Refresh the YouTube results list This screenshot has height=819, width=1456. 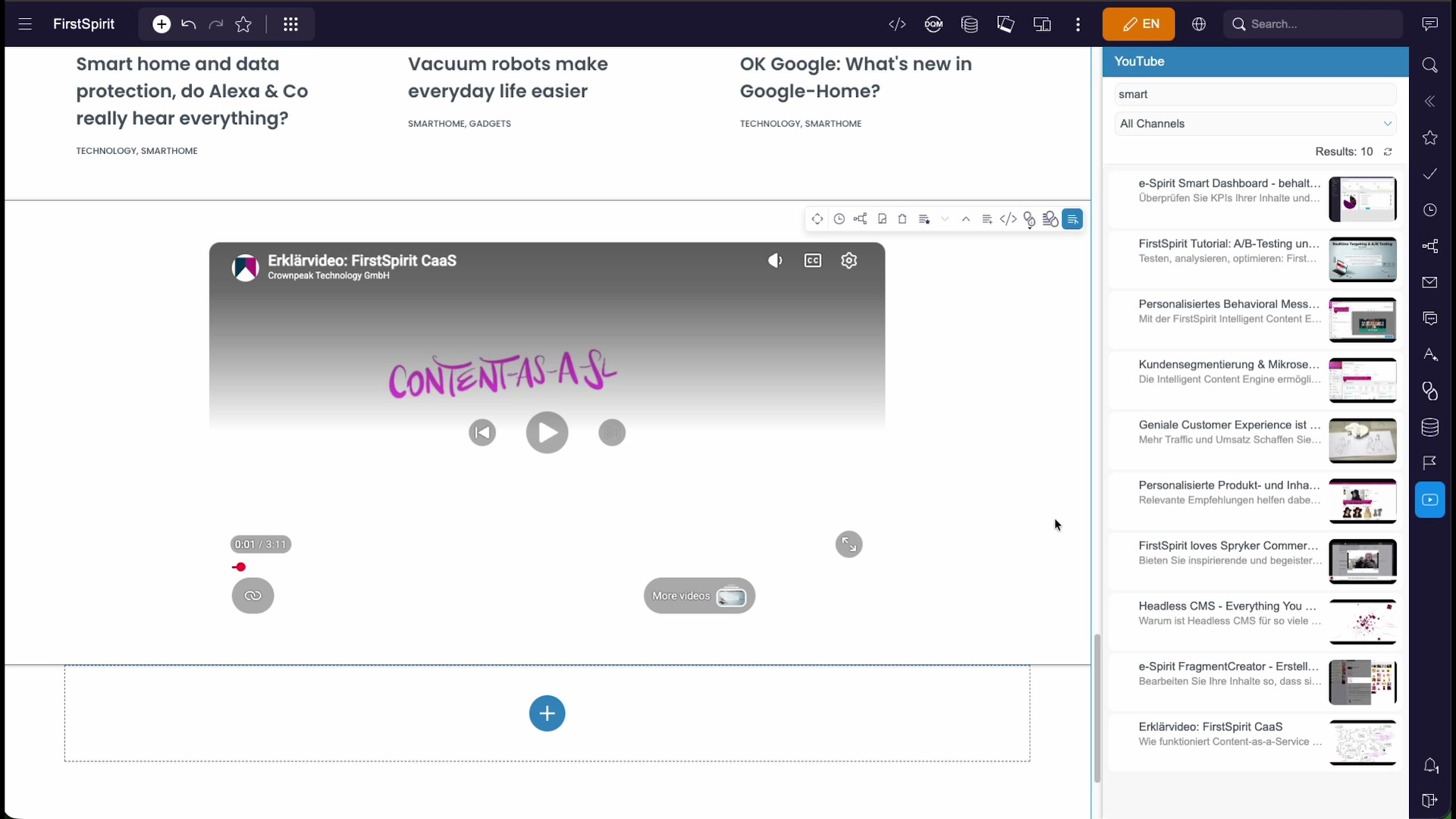(x=1388, y=152)
